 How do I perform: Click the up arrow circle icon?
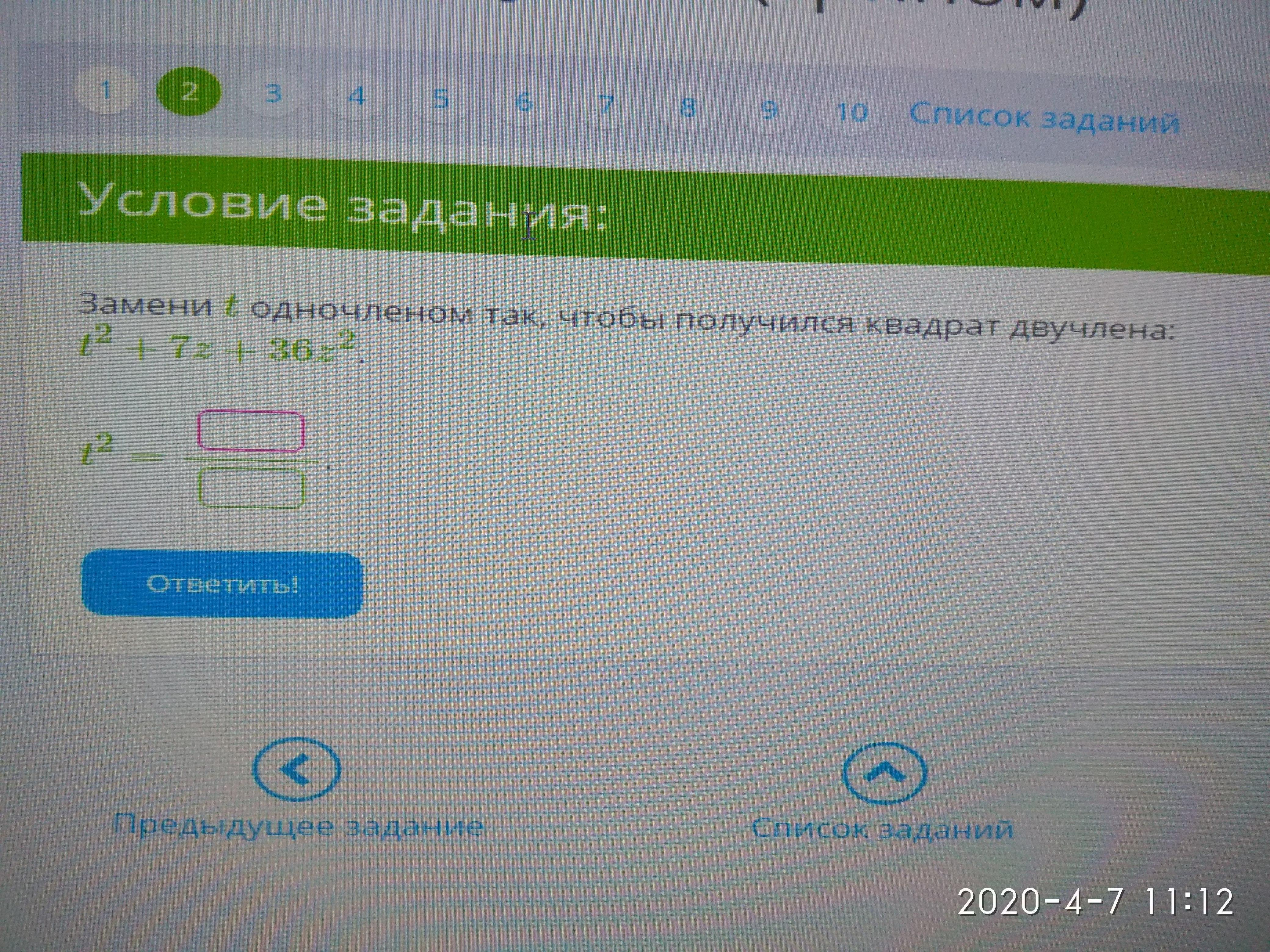pyautogui.click(x=884, y=774)
